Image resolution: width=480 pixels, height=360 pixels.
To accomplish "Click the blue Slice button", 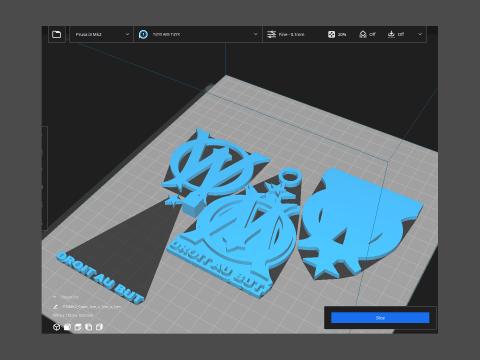I will [380, 318].
